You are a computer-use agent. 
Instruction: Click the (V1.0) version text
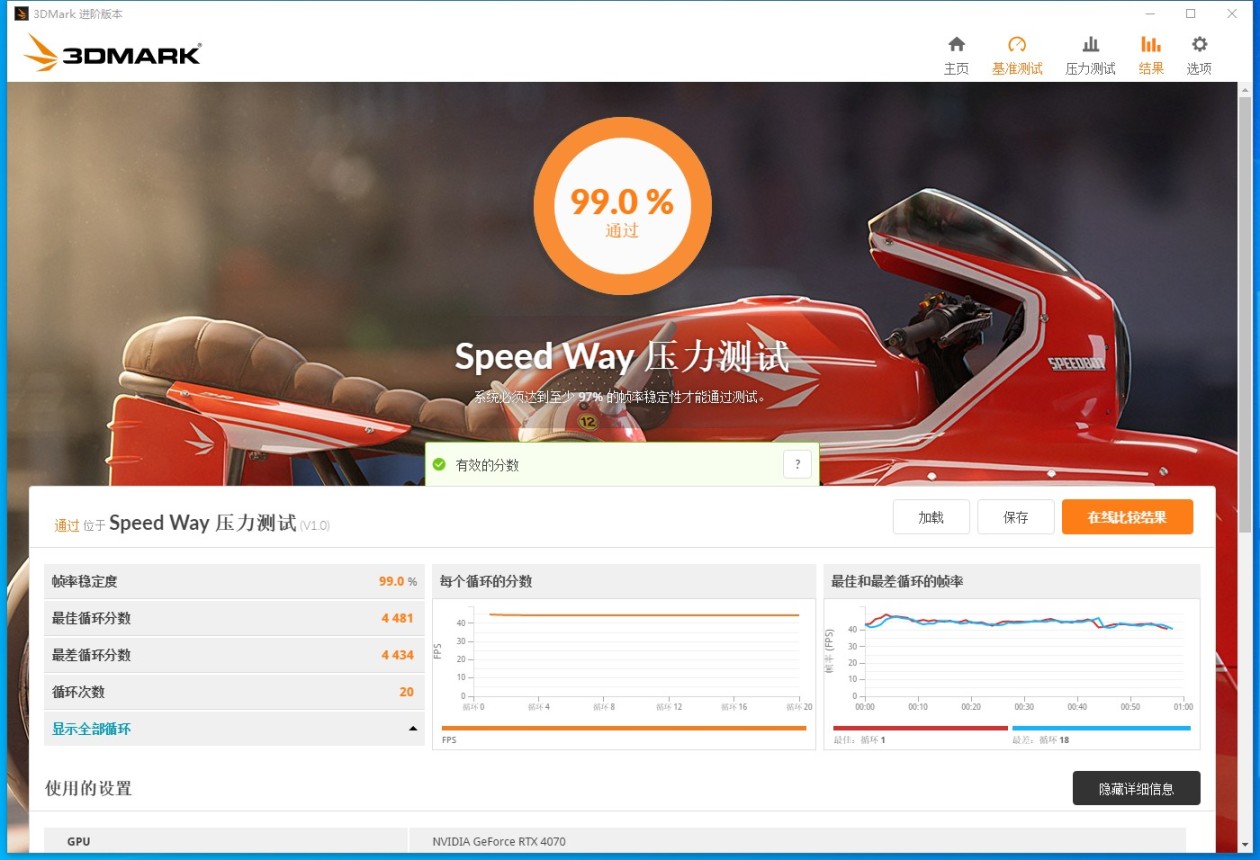[x=314, y=525]
